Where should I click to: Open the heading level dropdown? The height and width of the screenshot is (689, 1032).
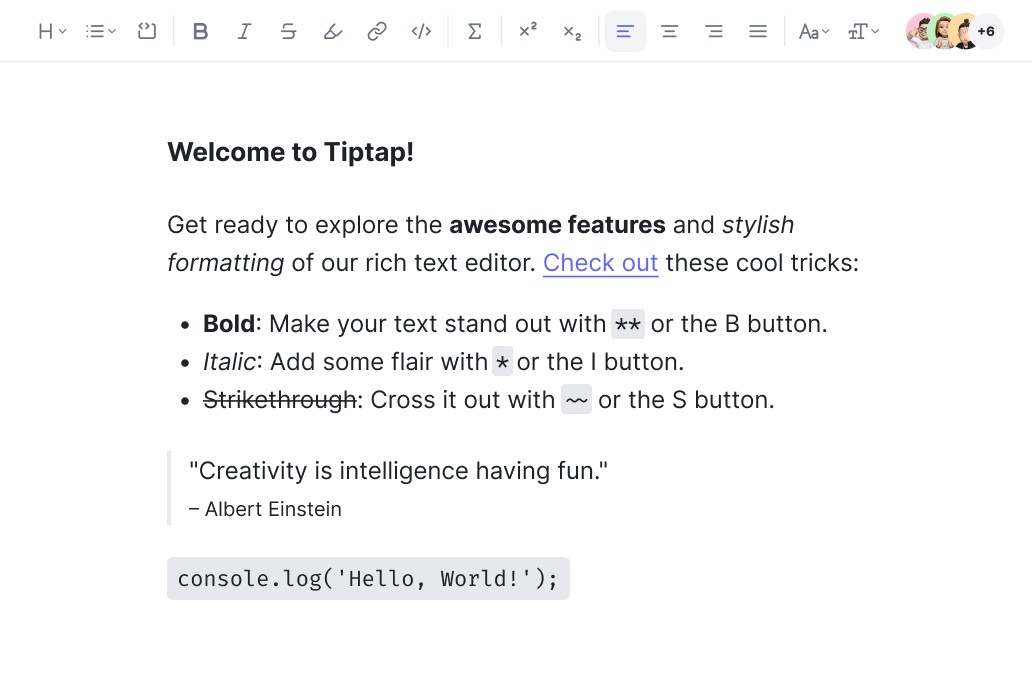[x=52, y=31]
